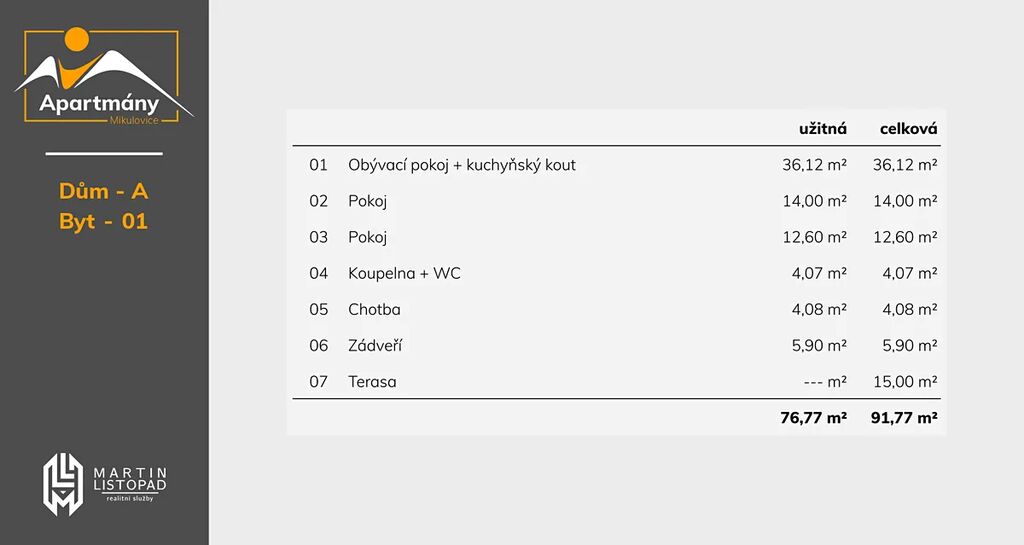
Task: Select the Chotba row
Action: tap(616, 309)
